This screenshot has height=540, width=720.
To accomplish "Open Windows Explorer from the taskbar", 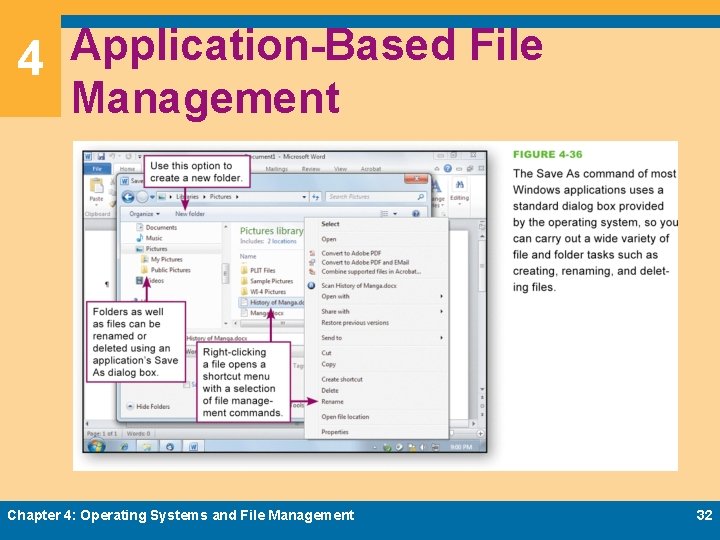I will click(x=147, y=446).
